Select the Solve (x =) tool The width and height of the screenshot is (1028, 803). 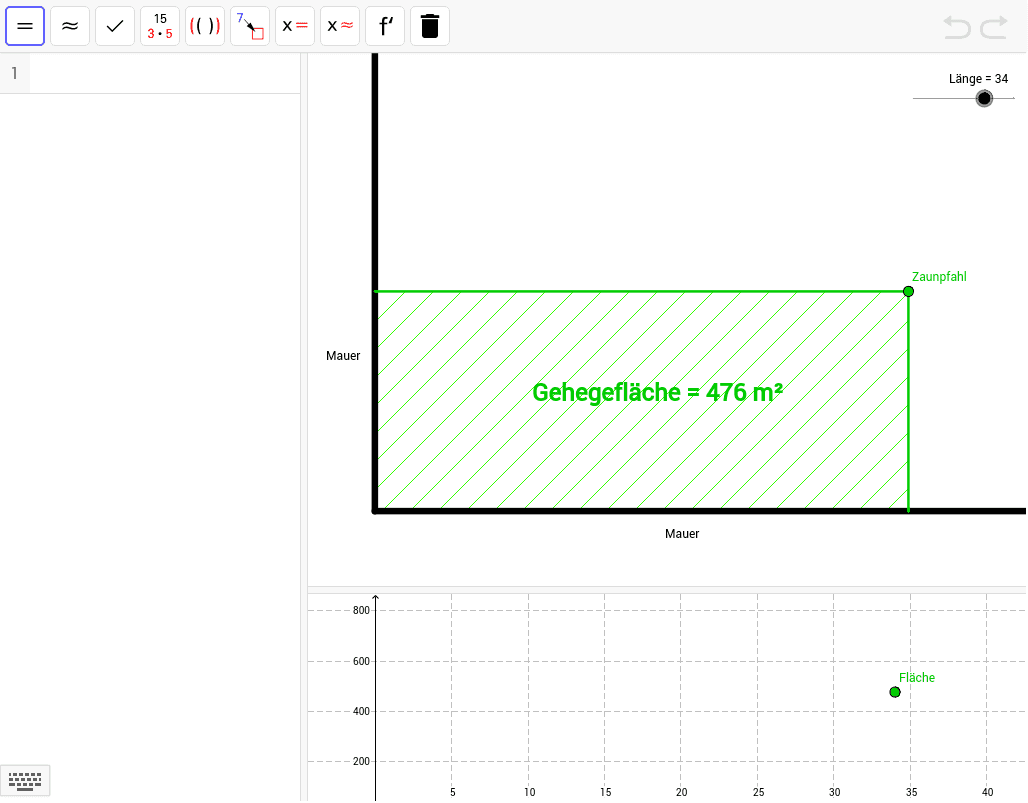click(295, 26)
